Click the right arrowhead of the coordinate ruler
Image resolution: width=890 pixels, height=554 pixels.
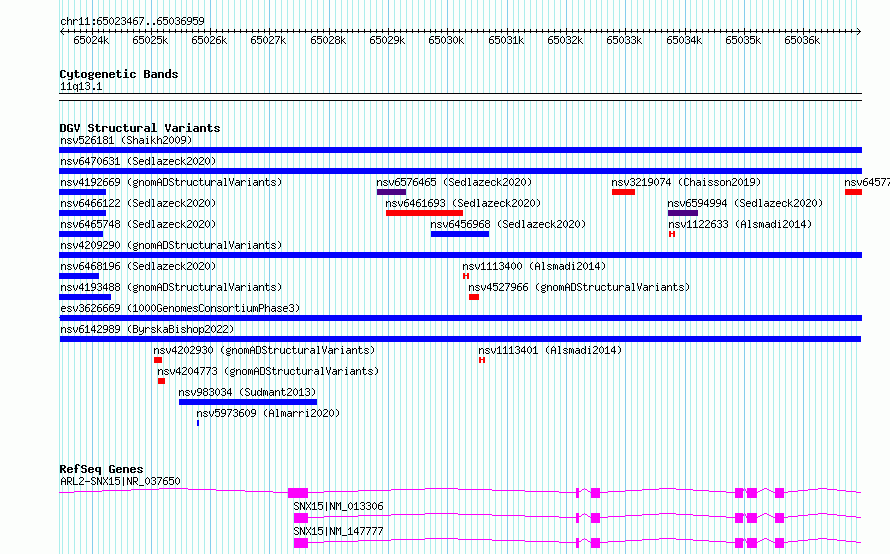click(858, 31)
